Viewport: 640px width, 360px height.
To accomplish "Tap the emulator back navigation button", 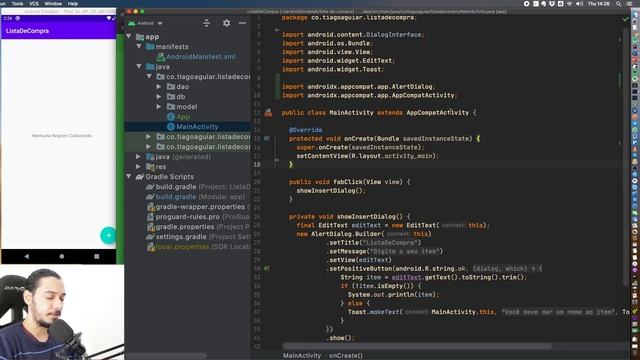I will [x=27, y=256].
